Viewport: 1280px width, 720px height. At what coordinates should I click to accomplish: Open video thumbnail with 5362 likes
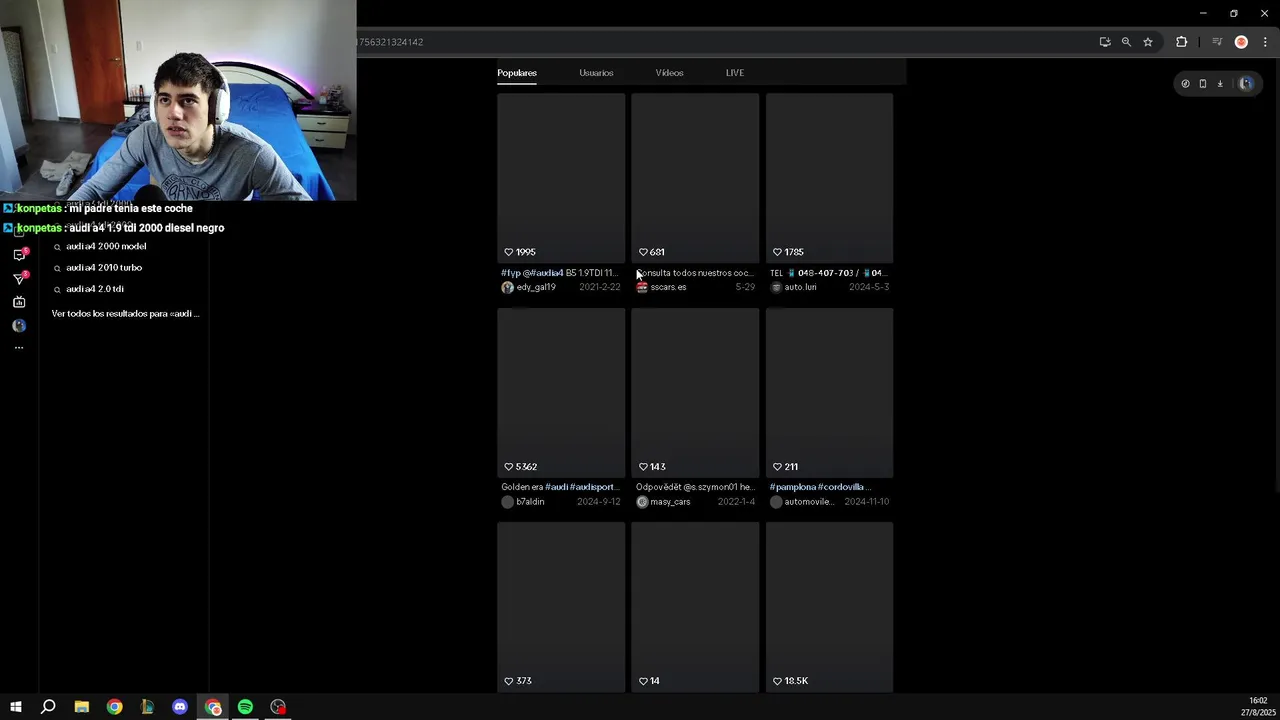point(561,393)
